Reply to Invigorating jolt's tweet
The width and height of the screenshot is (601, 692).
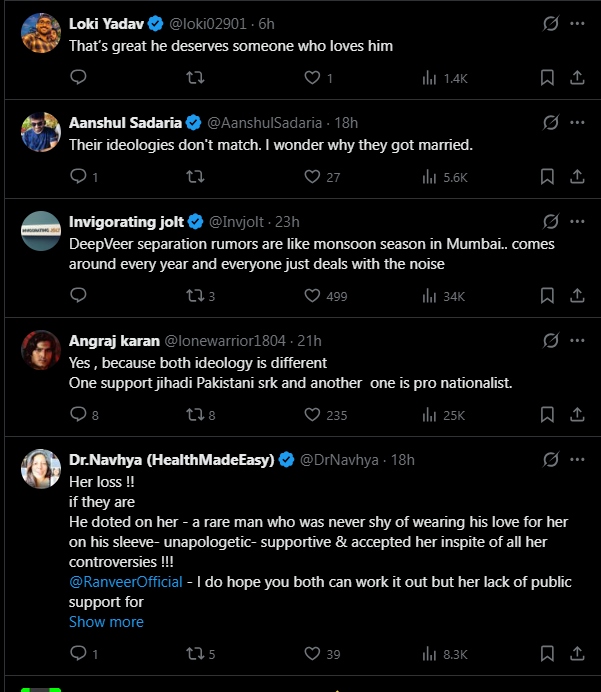79,295
